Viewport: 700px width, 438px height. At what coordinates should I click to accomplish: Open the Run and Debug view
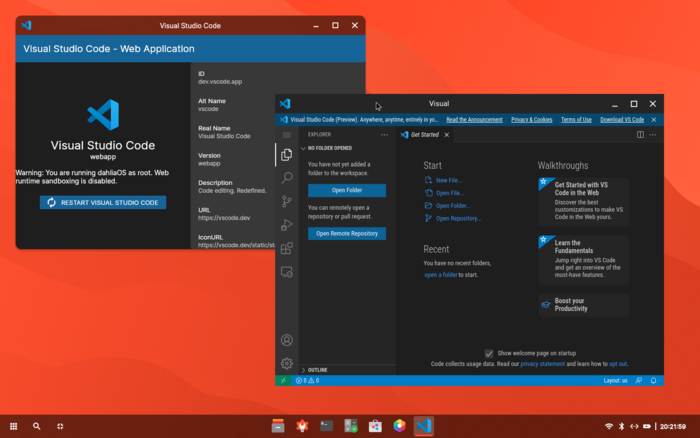(287, 225)
